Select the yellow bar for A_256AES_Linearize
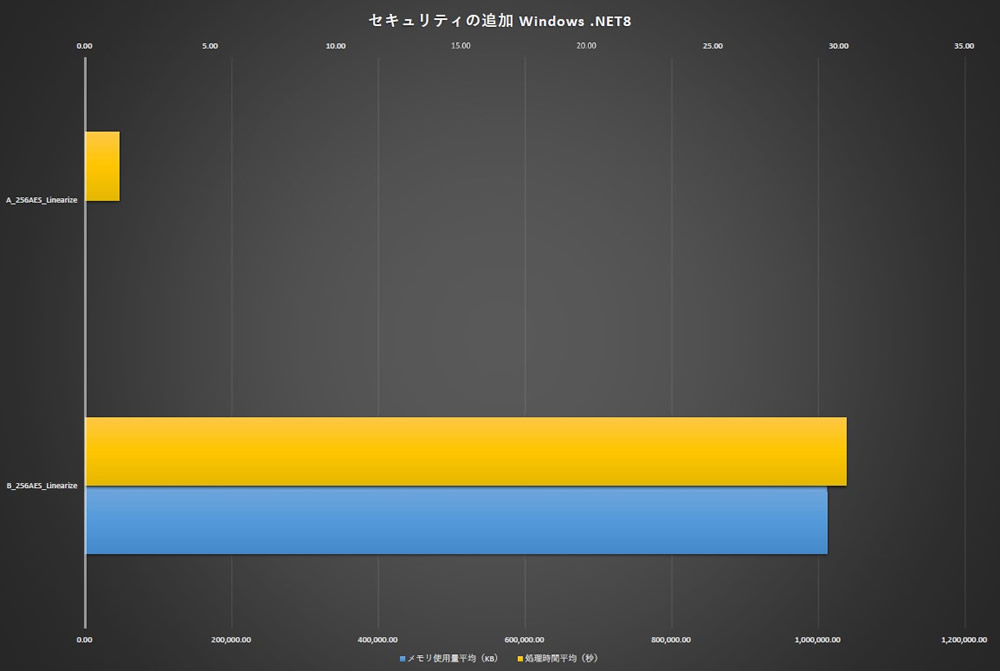The height and width of the screenshot is (671, 1000). tap(102, 166)
